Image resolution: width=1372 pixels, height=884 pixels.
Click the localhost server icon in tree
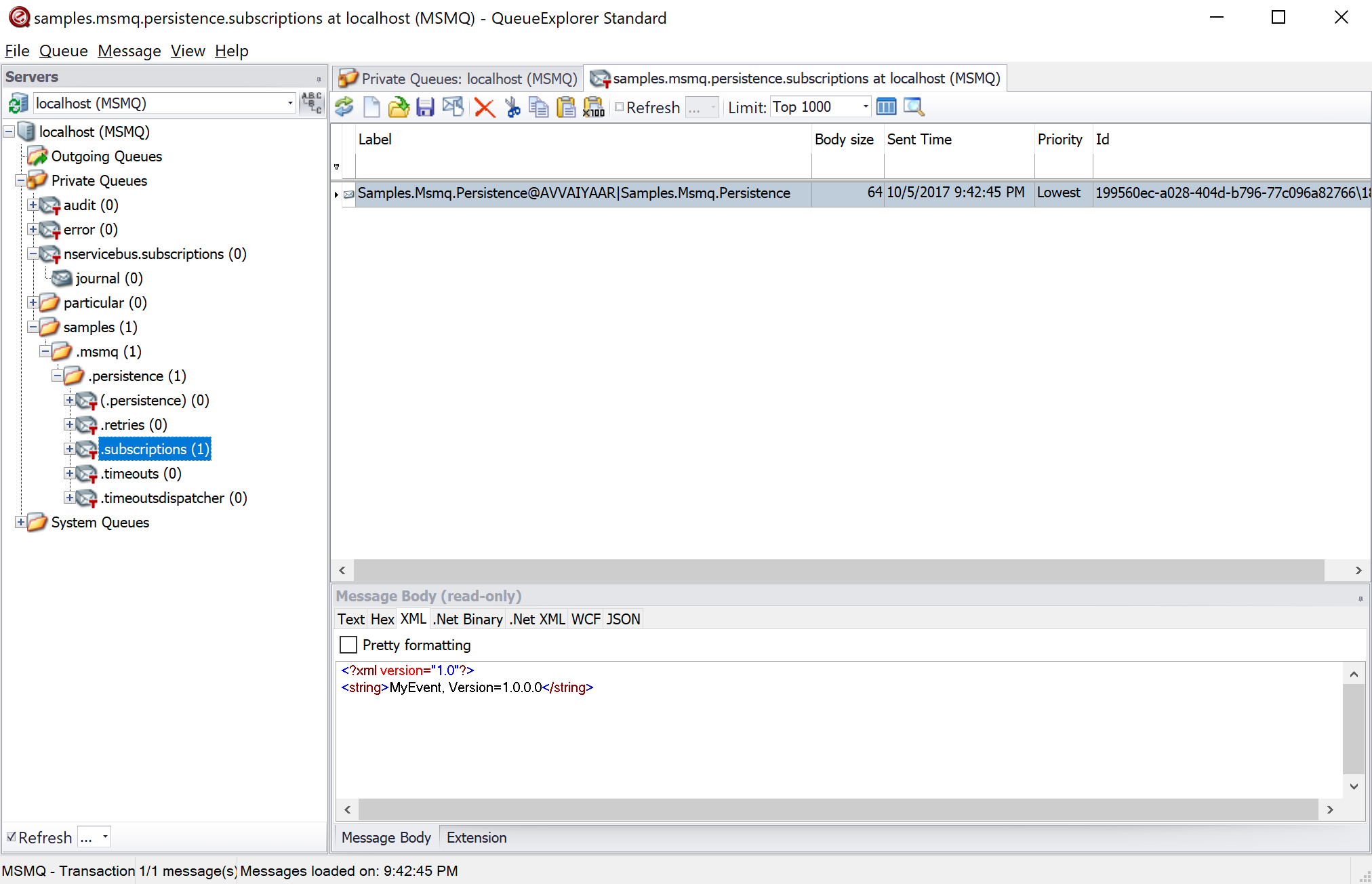[26, 132]
